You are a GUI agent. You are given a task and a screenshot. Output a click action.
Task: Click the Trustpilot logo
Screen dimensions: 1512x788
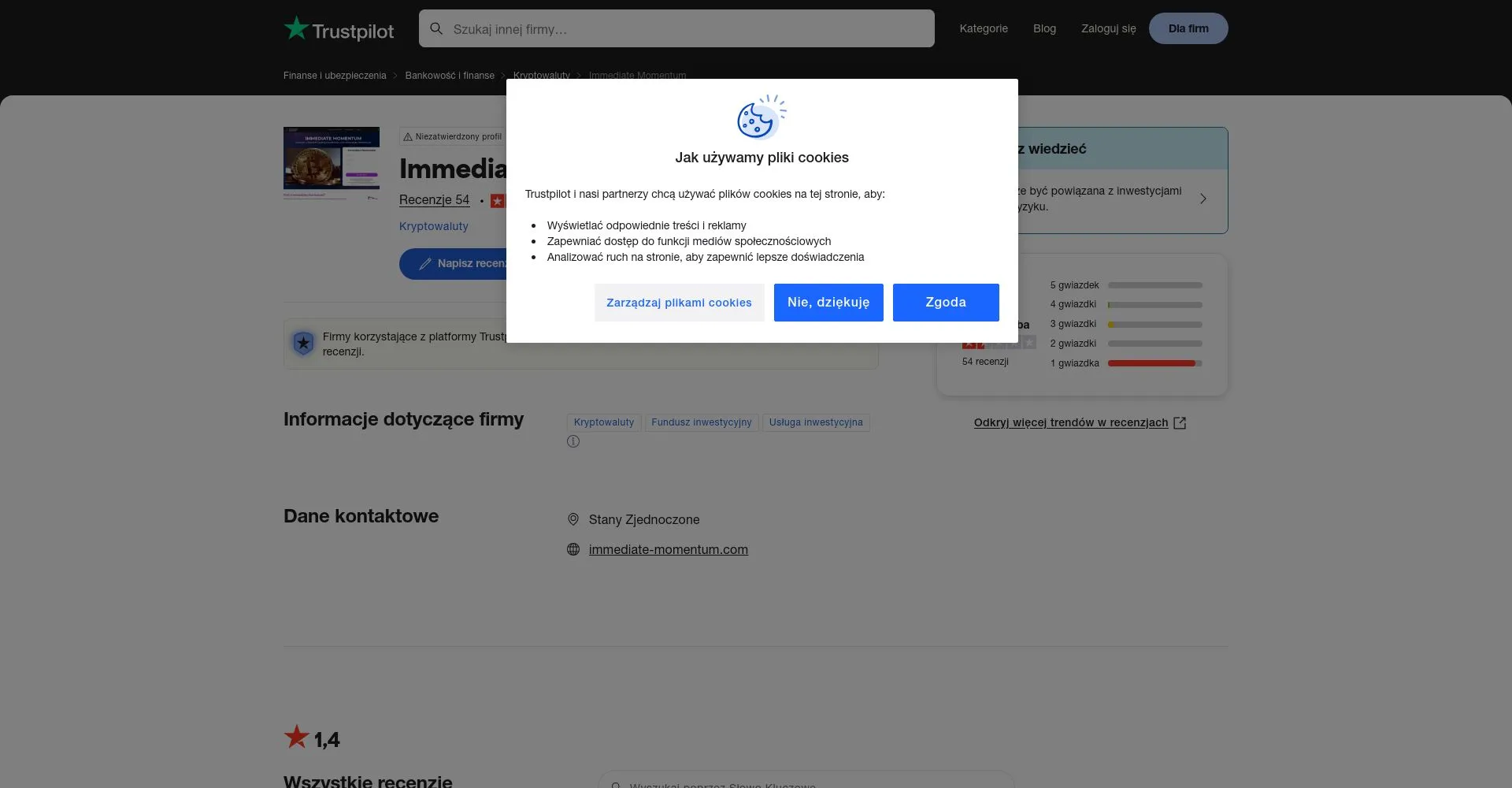click(x=339, y=29)
